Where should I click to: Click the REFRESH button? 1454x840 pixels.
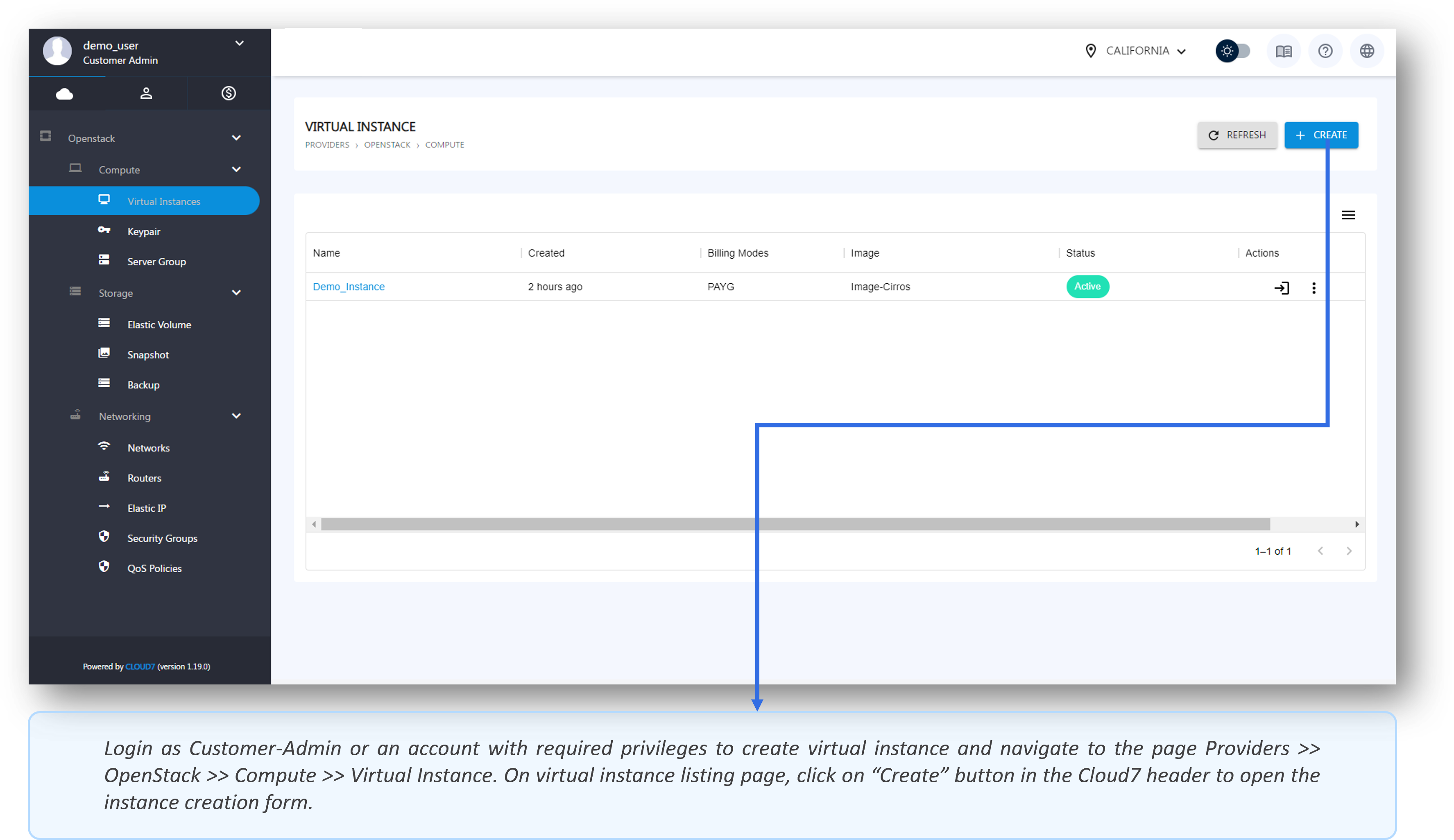1237,135
